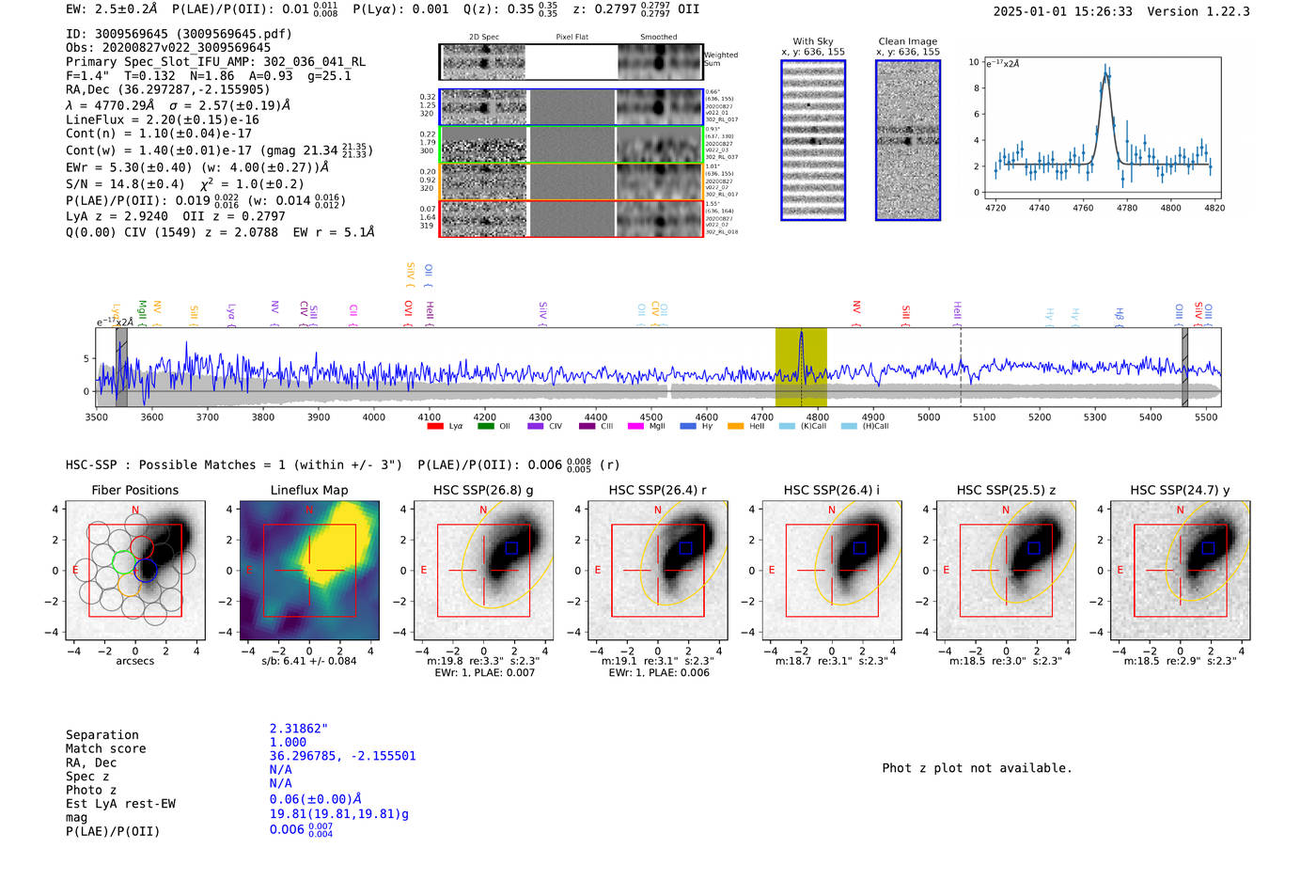Viewport: 1316px width, 896px height.
Task: Click the green fiber circle in Fiber Positions
Action: 124,562
